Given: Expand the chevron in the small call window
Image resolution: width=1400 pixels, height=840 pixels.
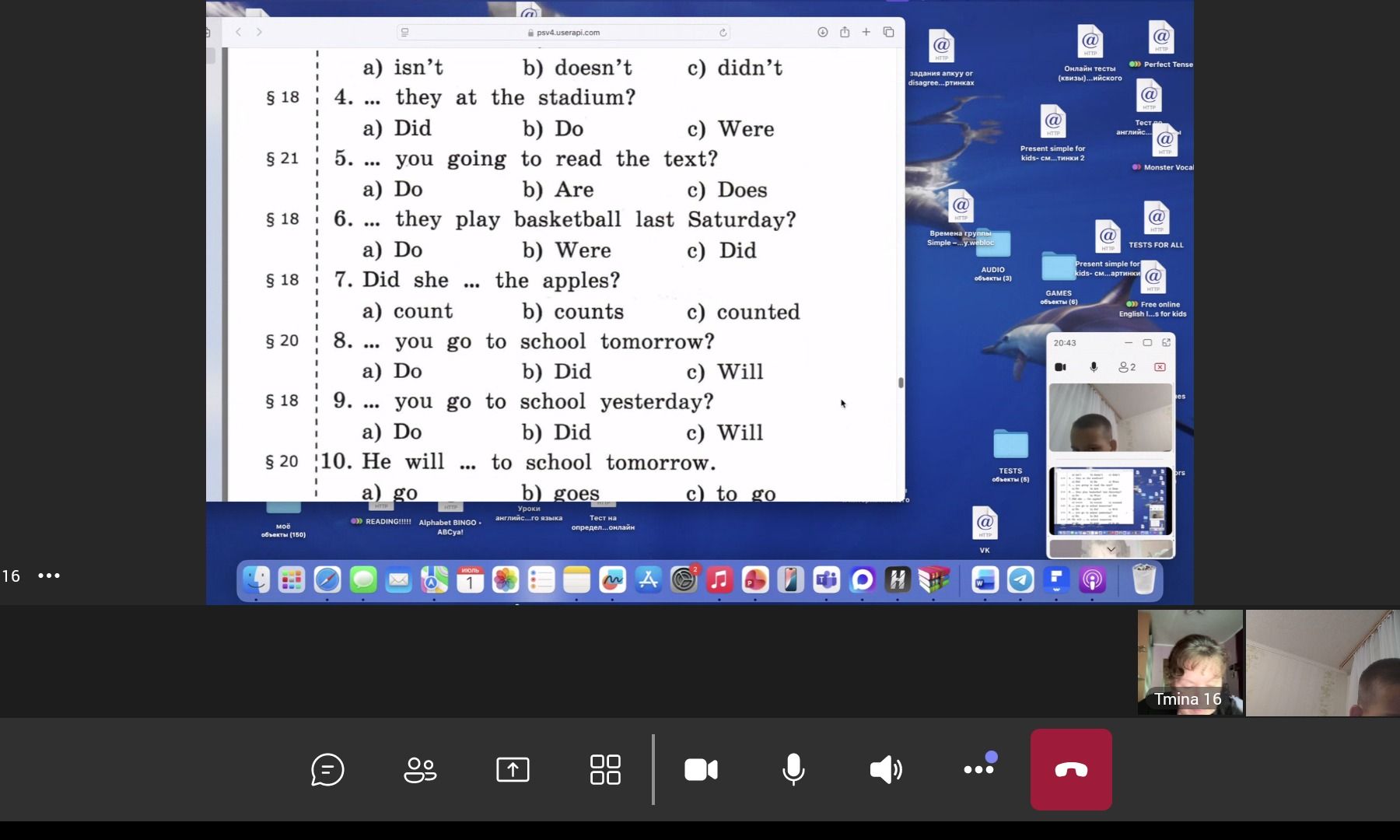Looking at the screenshot, I should (x=1111, y=549).
